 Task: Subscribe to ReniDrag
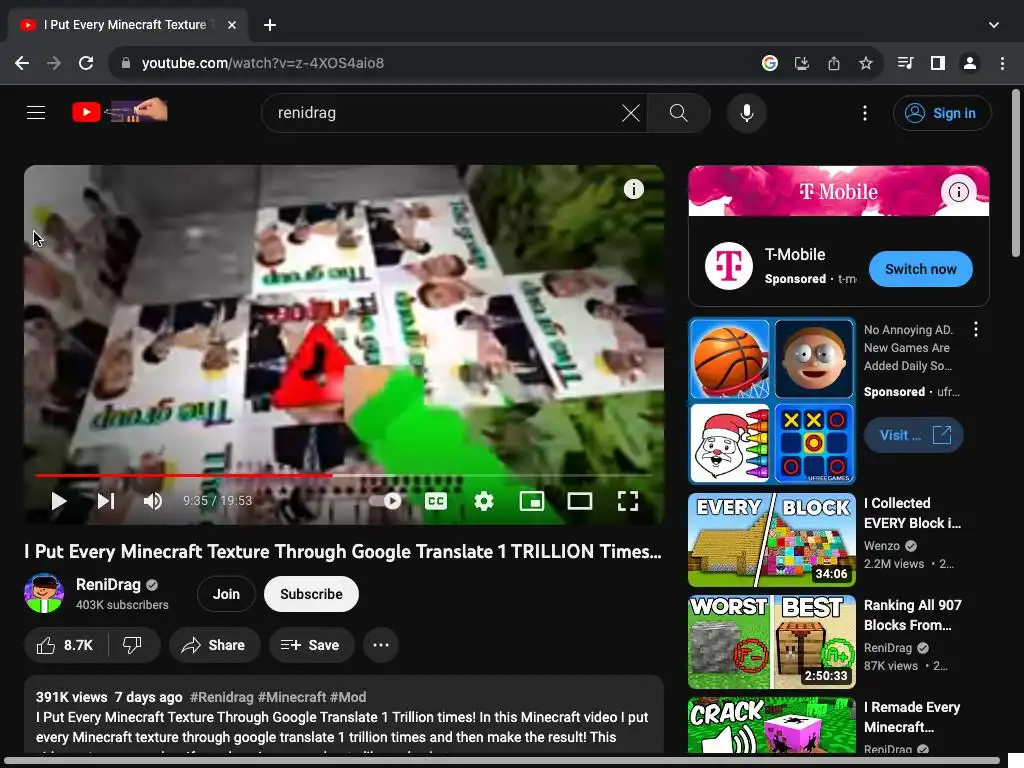coord(312,594)
